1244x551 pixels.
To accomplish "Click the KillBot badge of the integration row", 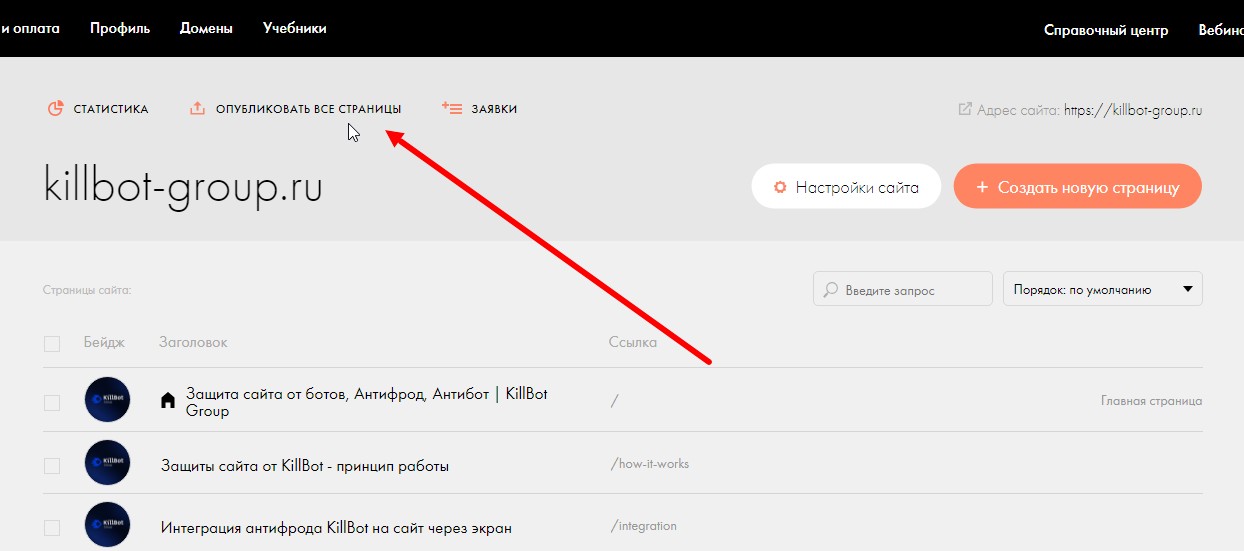I will (x=107, y=526).
